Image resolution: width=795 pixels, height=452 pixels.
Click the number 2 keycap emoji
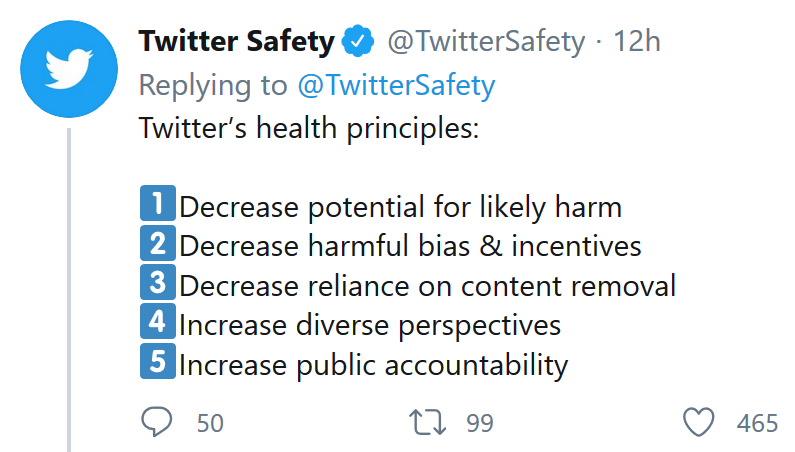pyautogui.click(x=158, y=242)
